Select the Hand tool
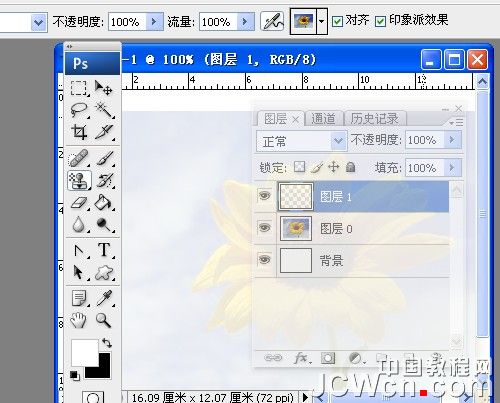 coord(79,320)
